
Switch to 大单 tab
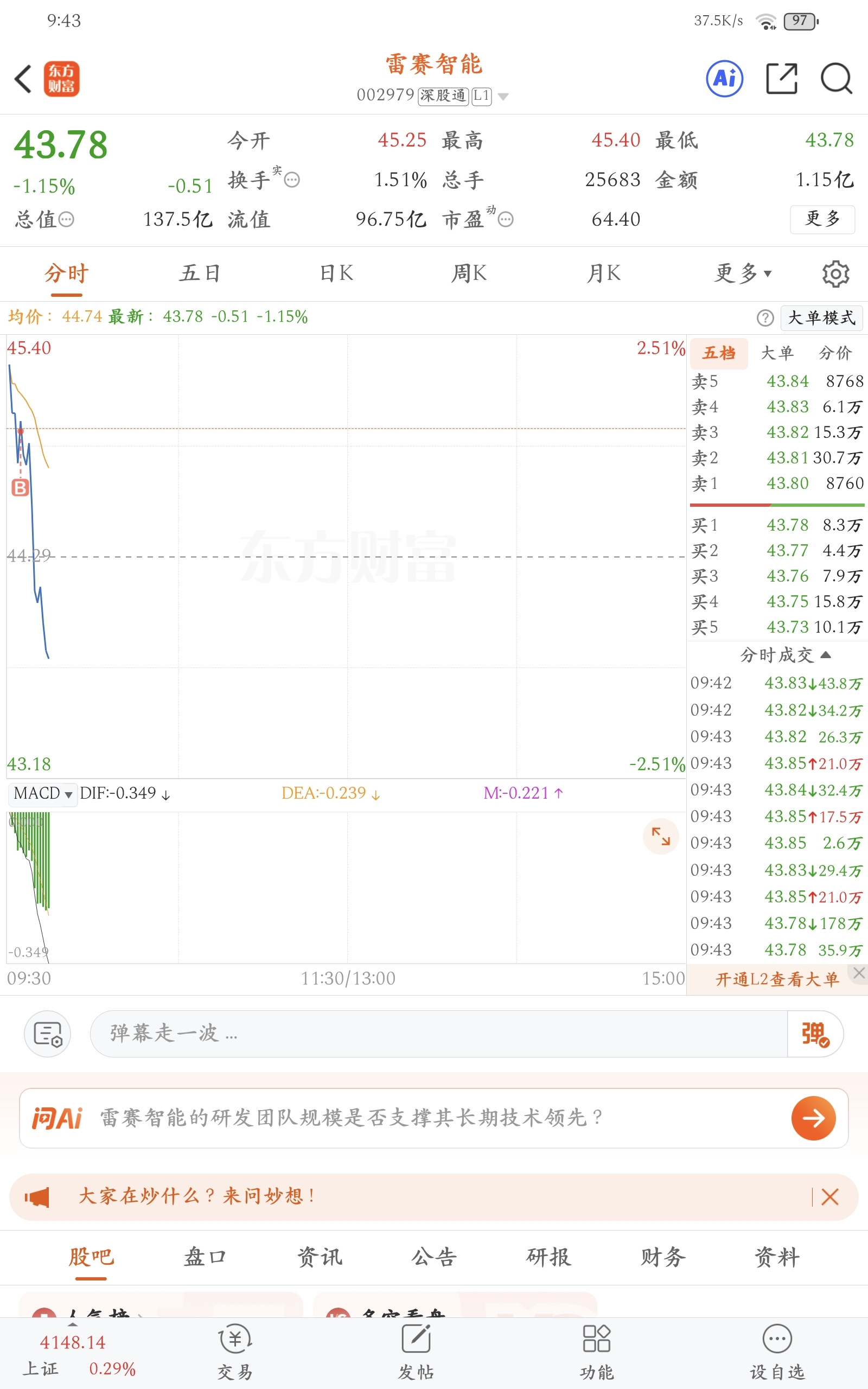[x=777, y=353]
